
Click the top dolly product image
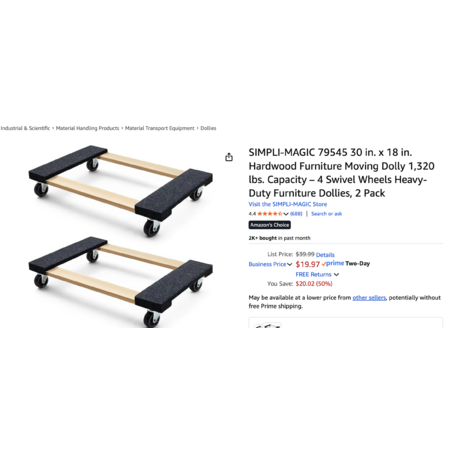pyautogui.click(x=121, y=191)
